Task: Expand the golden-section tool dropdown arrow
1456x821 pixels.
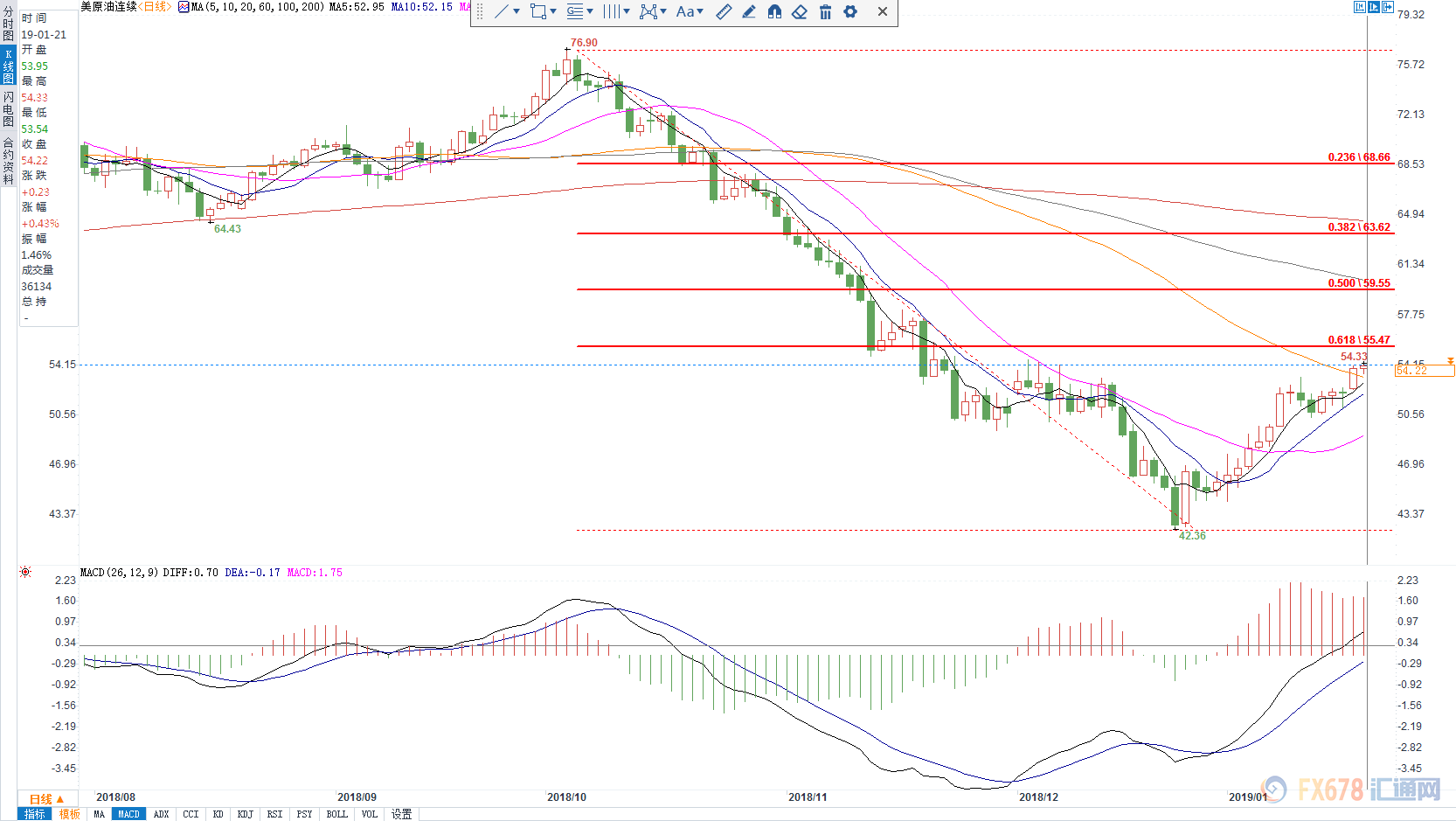Action: (590, 12)
